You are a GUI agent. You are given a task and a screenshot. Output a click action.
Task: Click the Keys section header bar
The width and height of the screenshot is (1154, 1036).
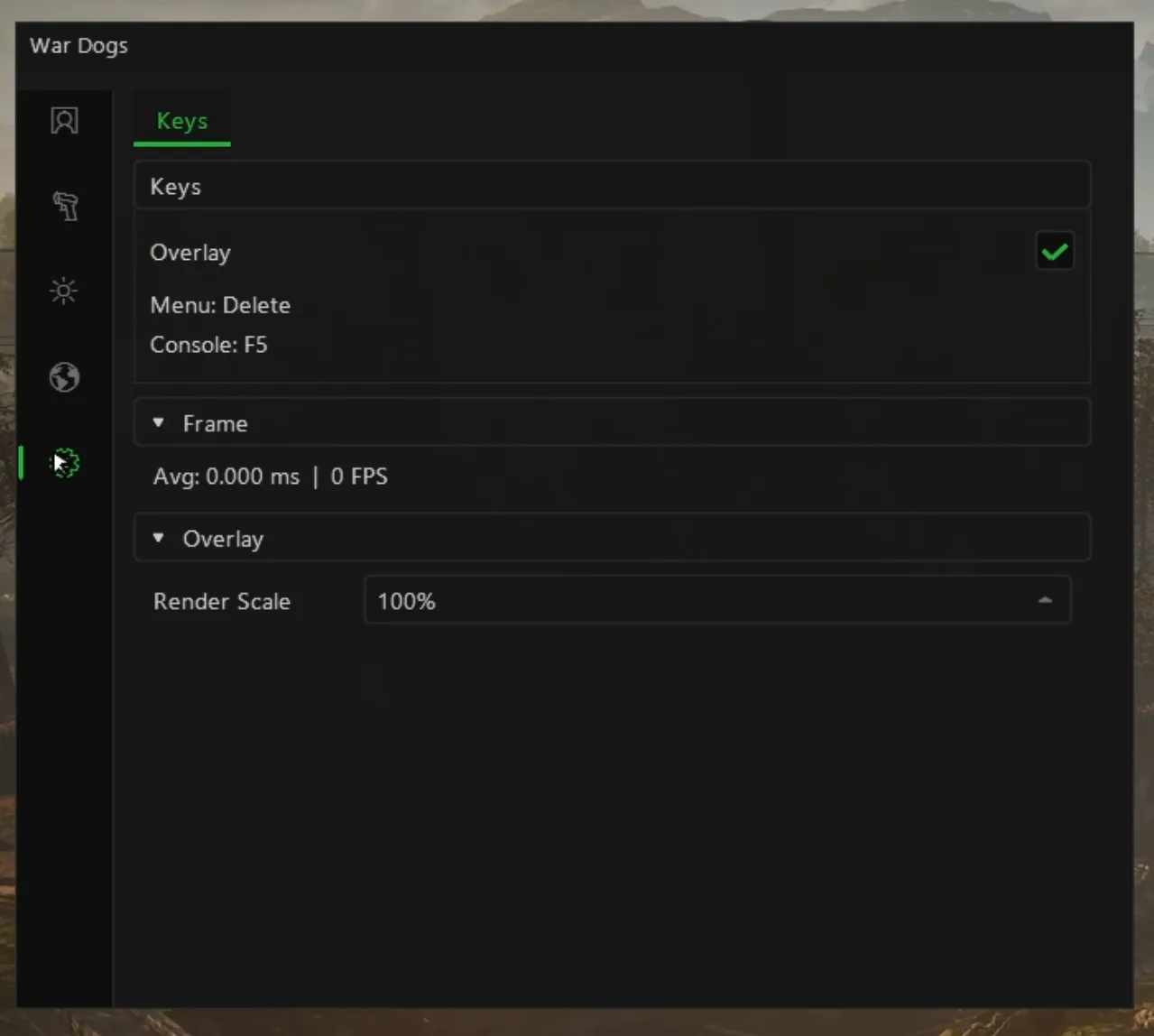click(x=612, y=186)
